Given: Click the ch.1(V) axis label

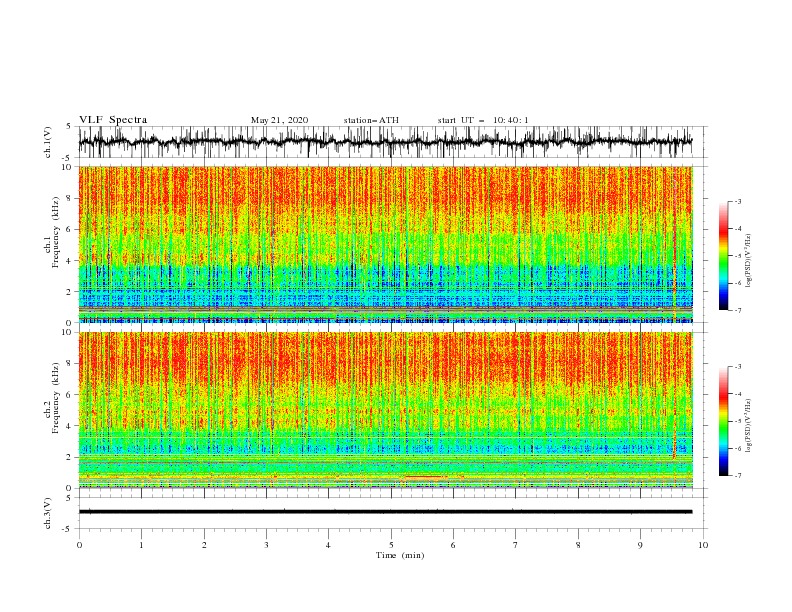Looking at the screenshot, I should [x=48, y=142].
